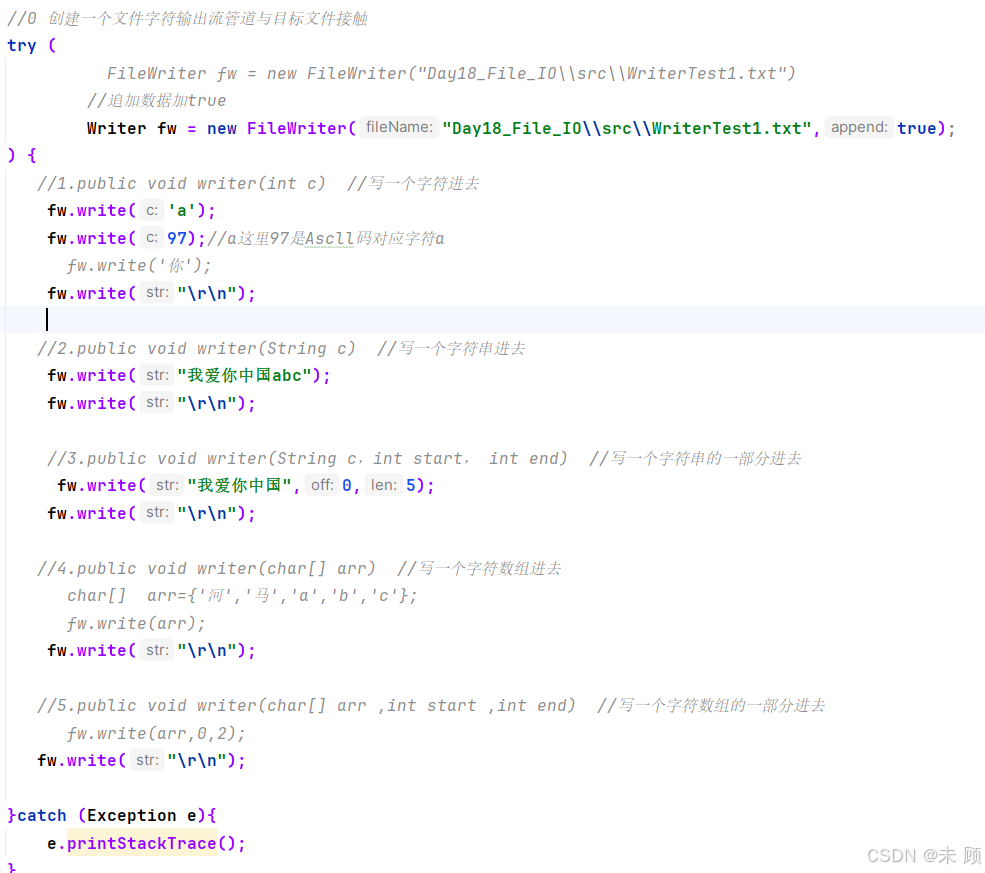Click the len: parameter hint chip
Screen dimensions: 985x873
(x=383, y=485)
